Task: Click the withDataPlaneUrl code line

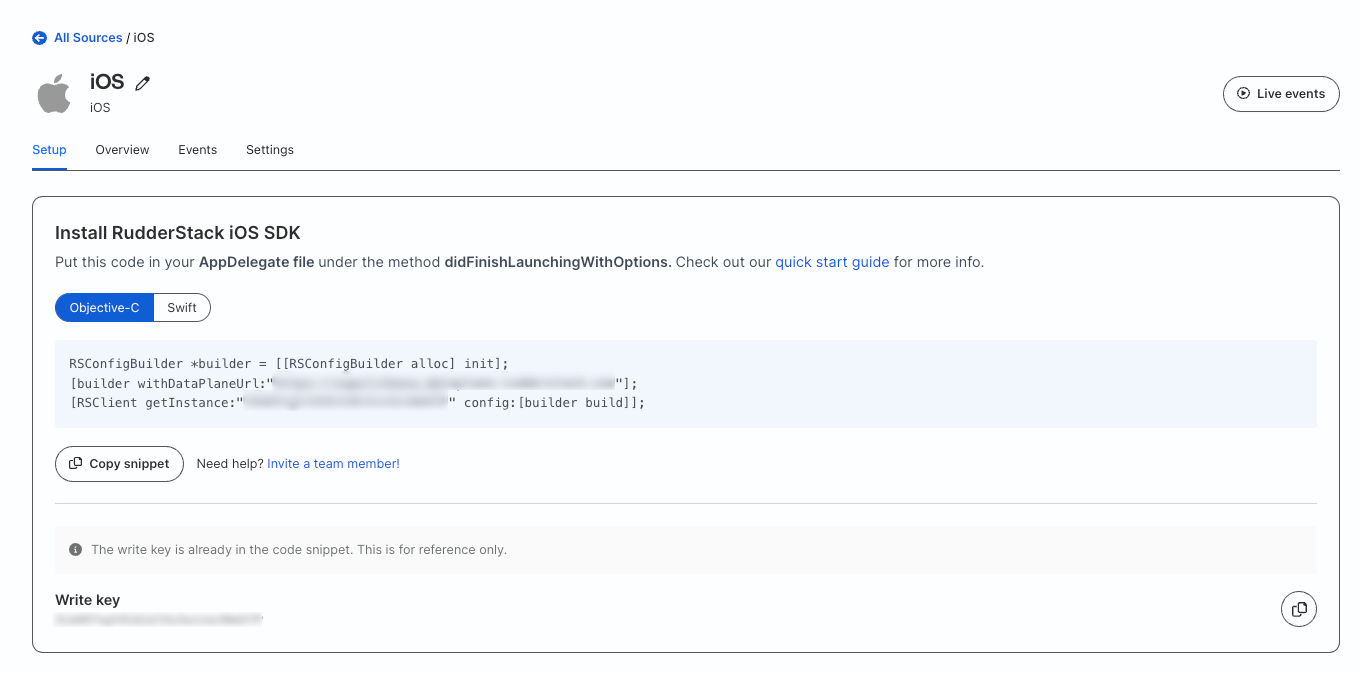Action: 353,383
